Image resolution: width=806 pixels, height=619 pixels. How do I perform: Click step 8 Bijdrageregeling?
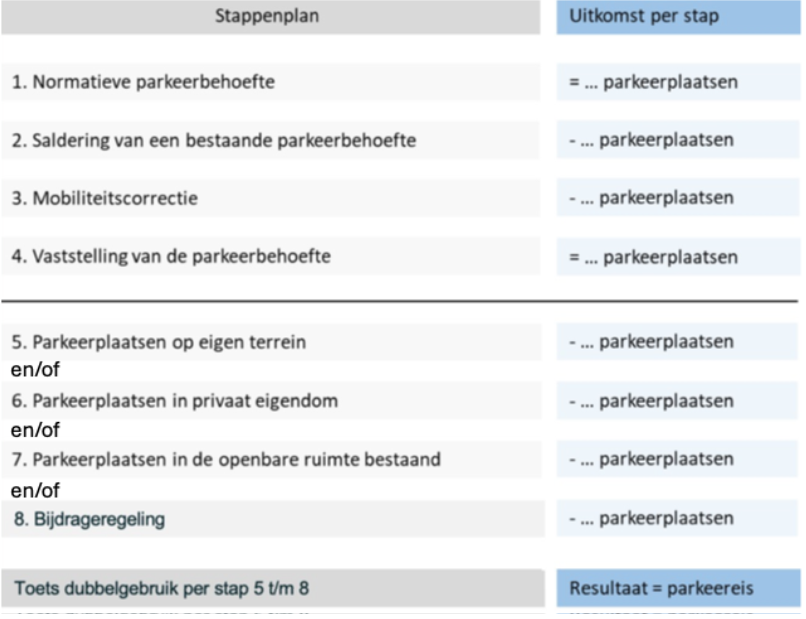click(x=271, y=519)
